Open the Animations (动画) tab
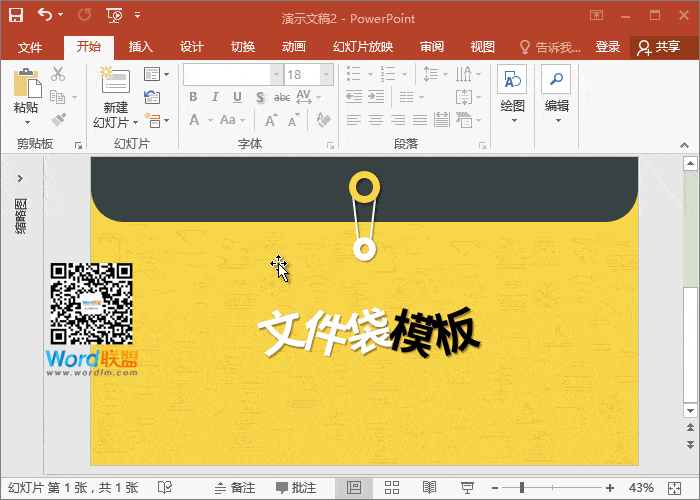700x500 pixels. tap(293, 47)
